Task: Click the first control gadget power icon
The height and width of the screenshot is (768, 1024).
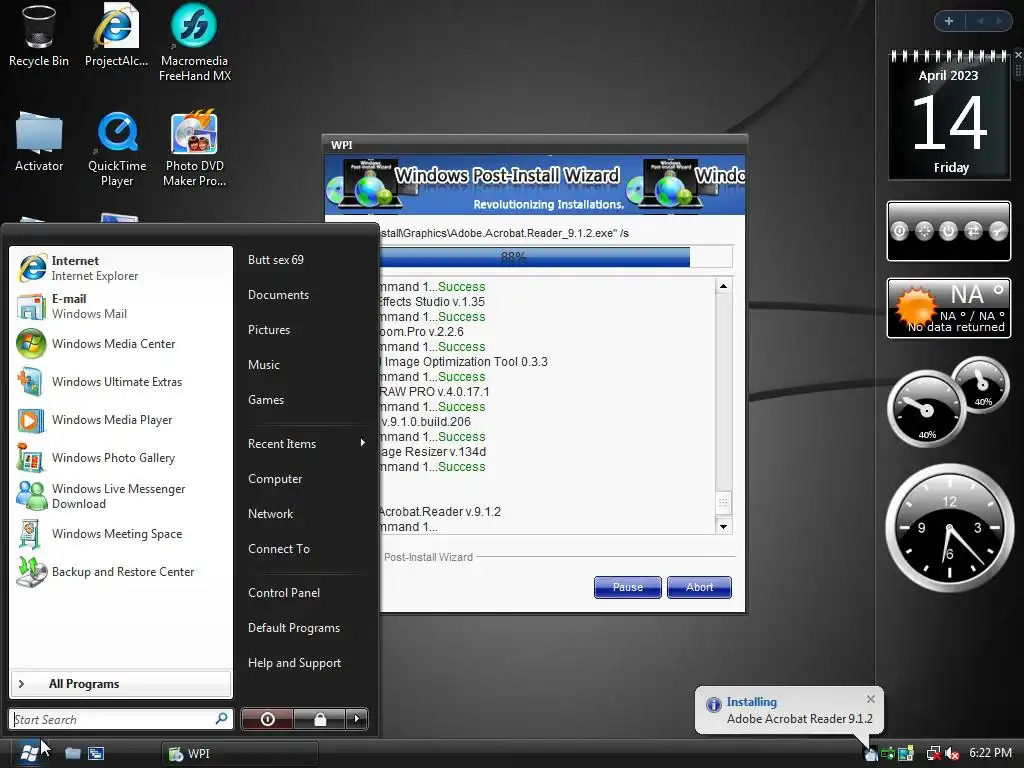Action: (x=899, y=231)
